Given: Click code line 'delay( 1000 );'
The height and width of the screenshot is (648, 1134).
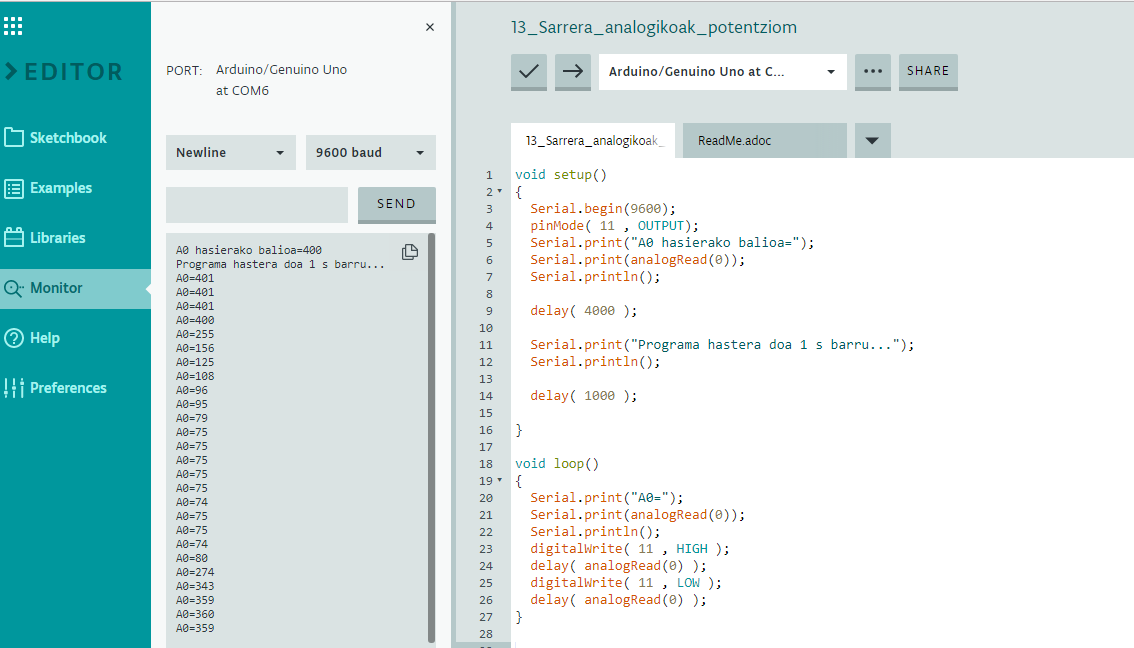Looking at the screenshot, I should pos(584,396).
